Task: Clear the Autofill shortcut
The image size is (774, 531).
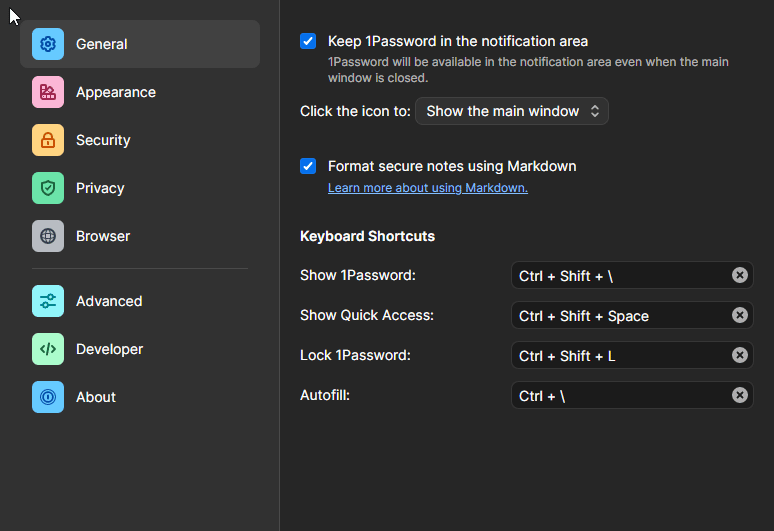Action: [x=739, y=395]
